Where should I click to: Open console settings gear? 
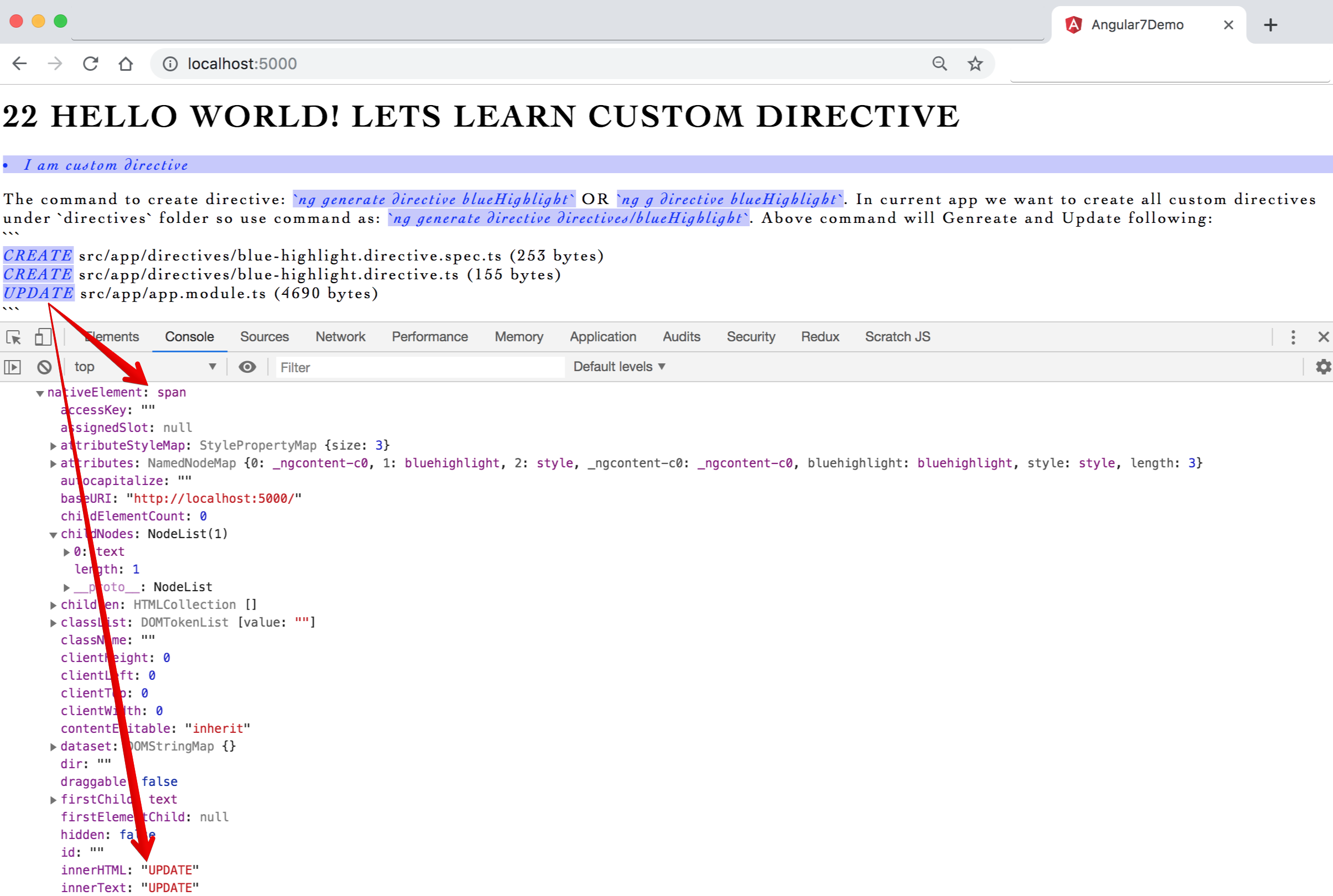[1323, 367]
